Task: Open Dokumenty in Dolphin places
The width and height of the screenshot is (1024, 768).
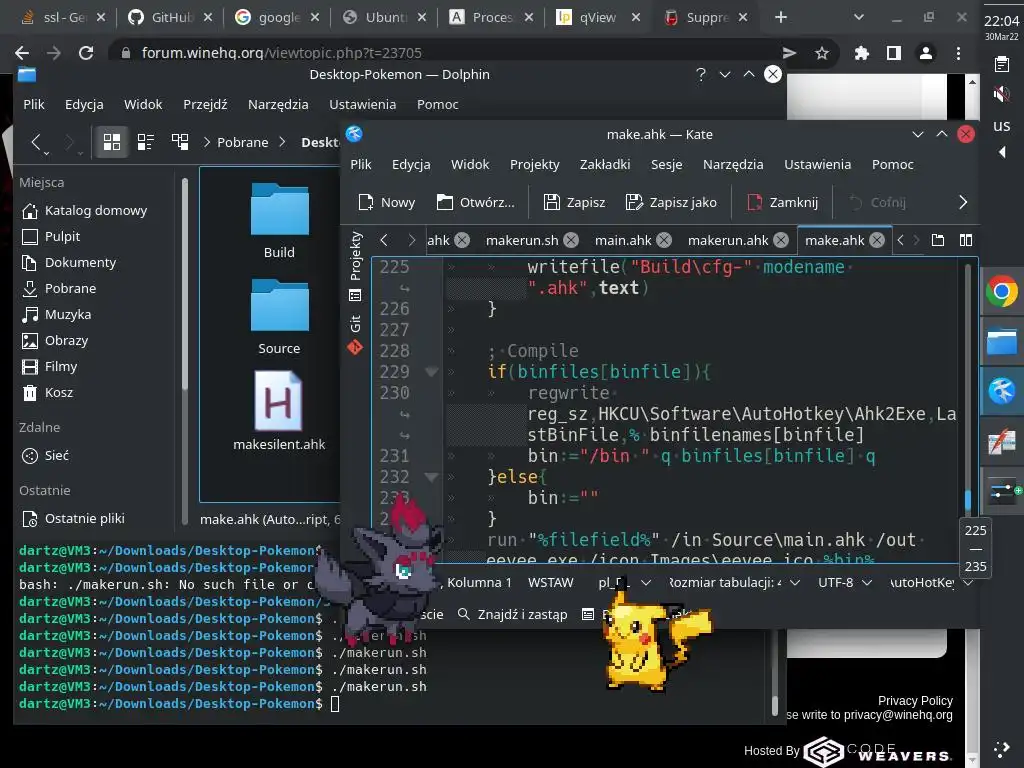Action: point(69,263)
